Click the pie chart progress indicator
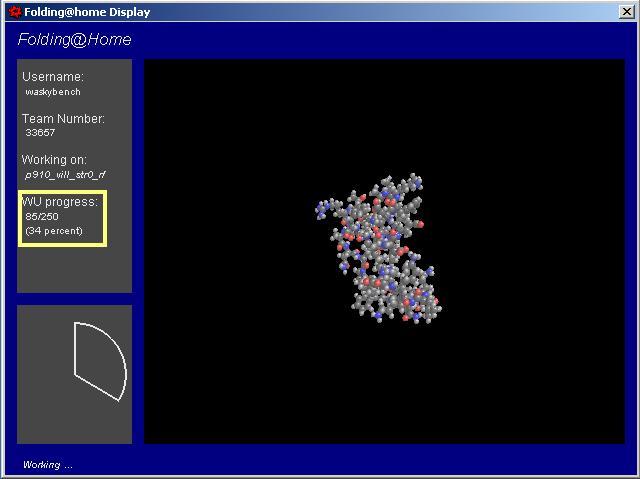The image size is (640, 479). [100, 361]
